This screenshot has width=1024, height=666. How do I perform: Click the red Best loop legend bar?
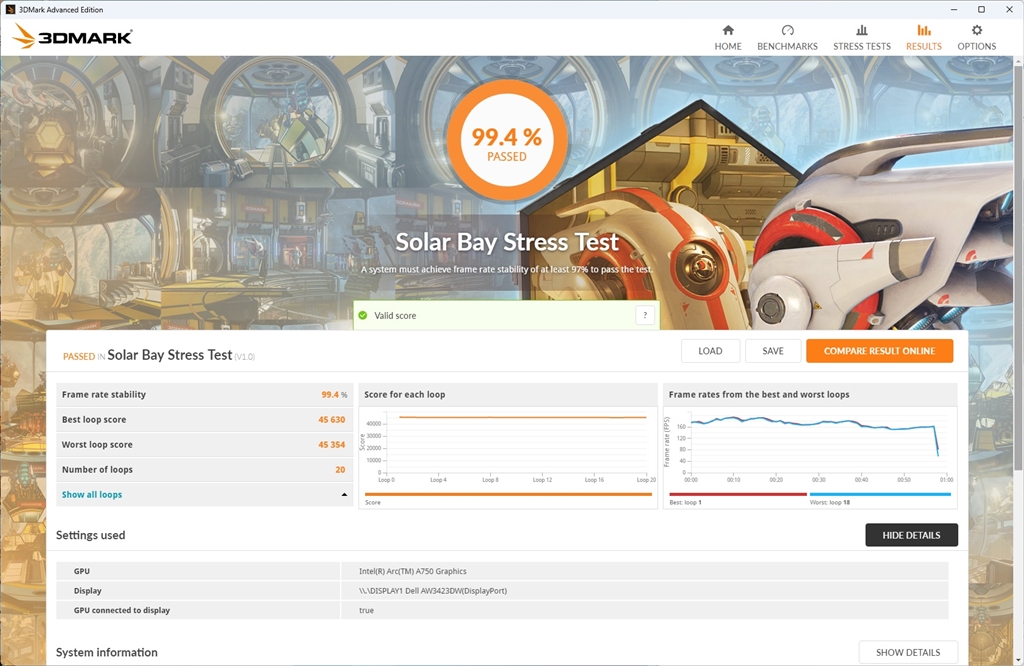click(737, 494)
